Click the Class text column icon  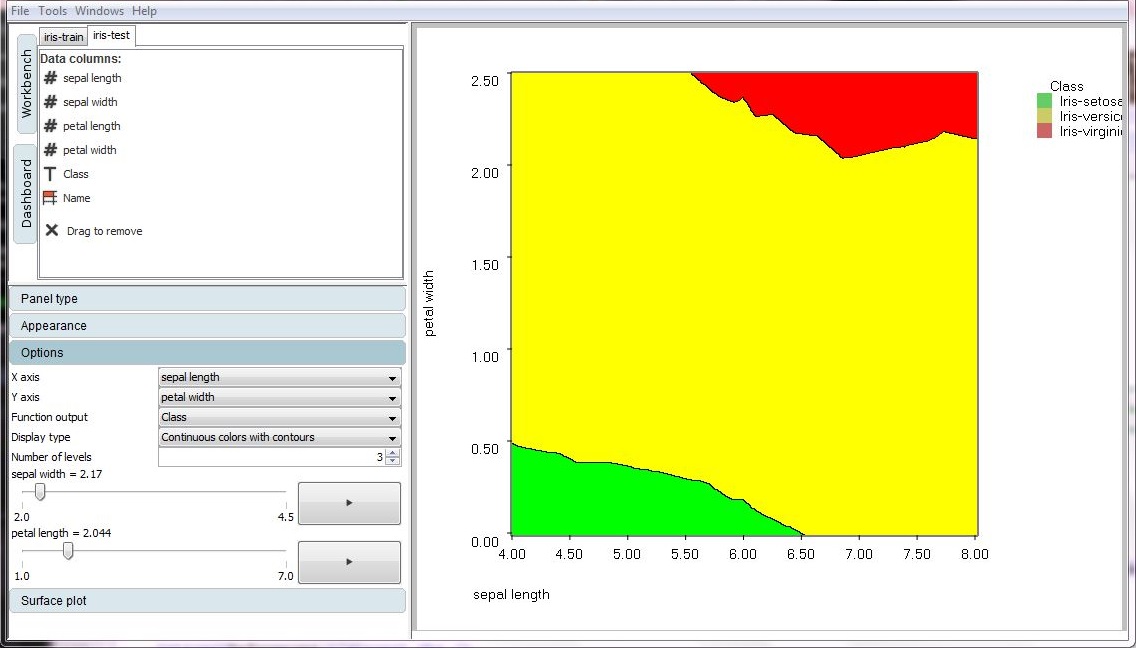click(x=51, y=174)
